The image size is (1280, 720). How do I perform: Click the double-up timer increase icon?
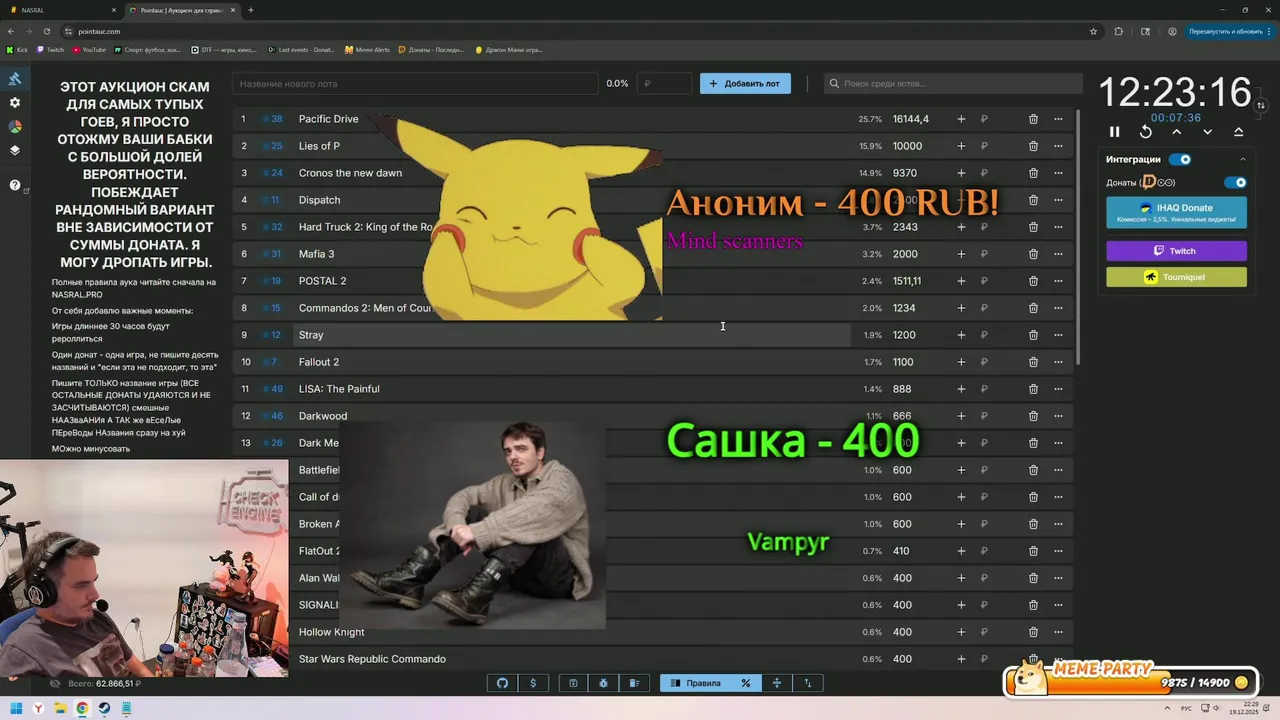[x=1238, y=132]
